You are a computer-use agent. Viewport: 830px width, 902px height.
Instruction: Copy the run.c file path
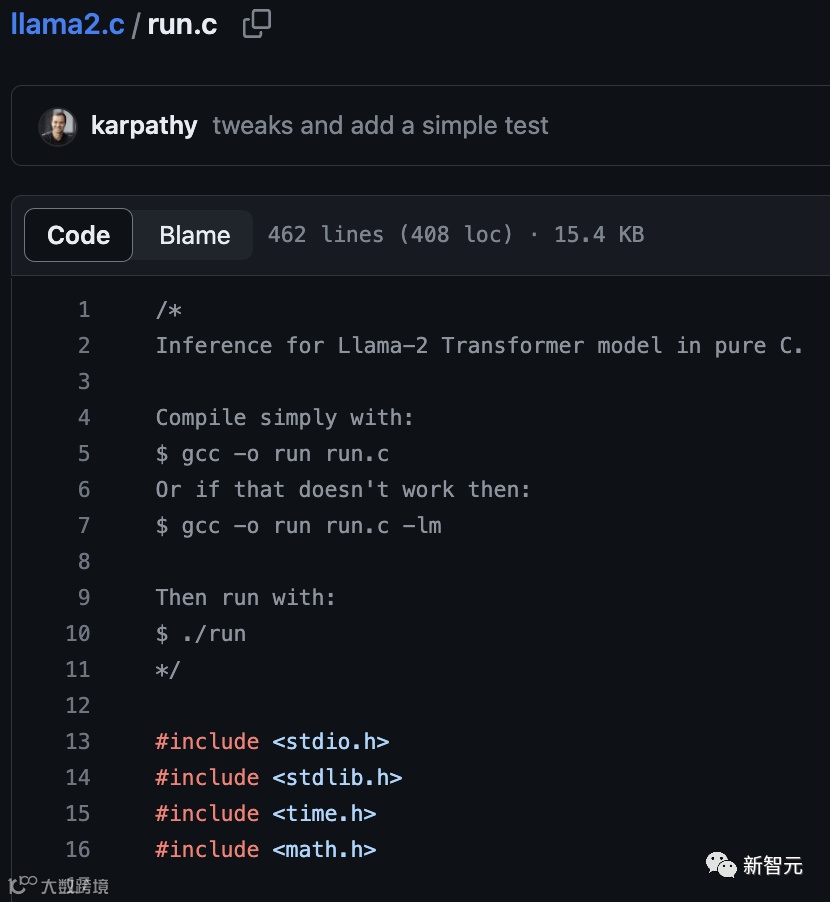pos(257,24)
